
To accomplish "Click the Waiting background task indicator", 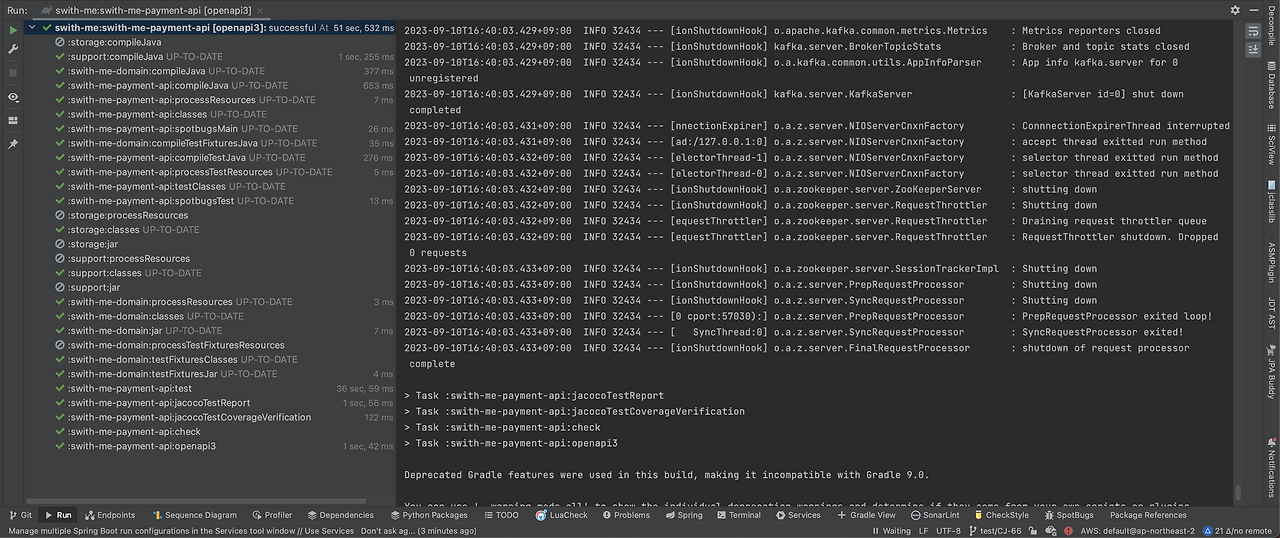I will pos(893,531).
